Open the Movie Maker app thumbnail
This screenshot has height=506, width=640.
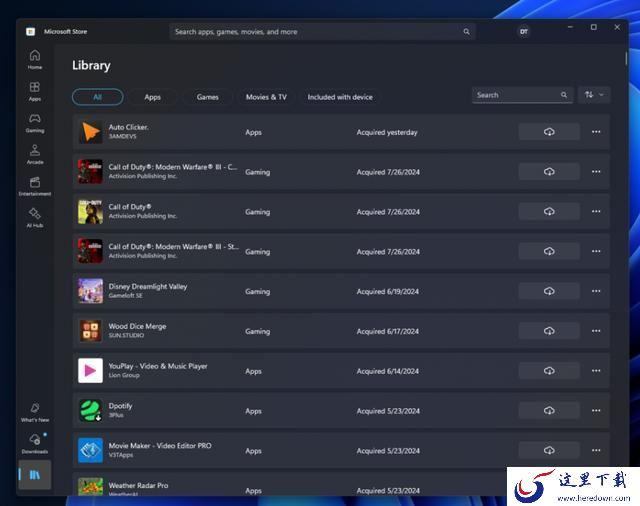pyautogui.click(x=90, y=451)
